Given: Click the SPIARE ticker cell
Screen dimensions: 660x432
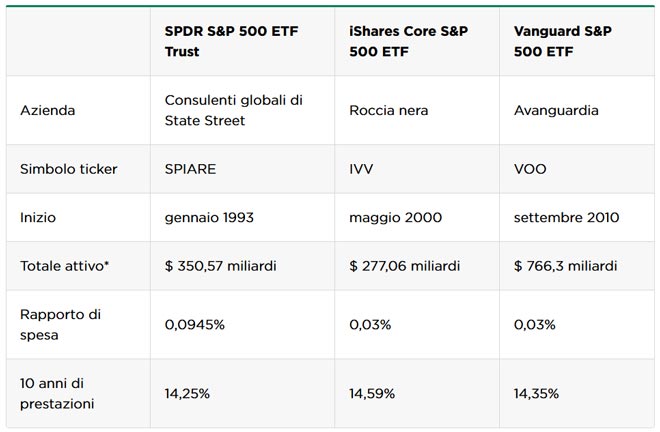Looking at the screenshot, I should [x=190, y=169].
